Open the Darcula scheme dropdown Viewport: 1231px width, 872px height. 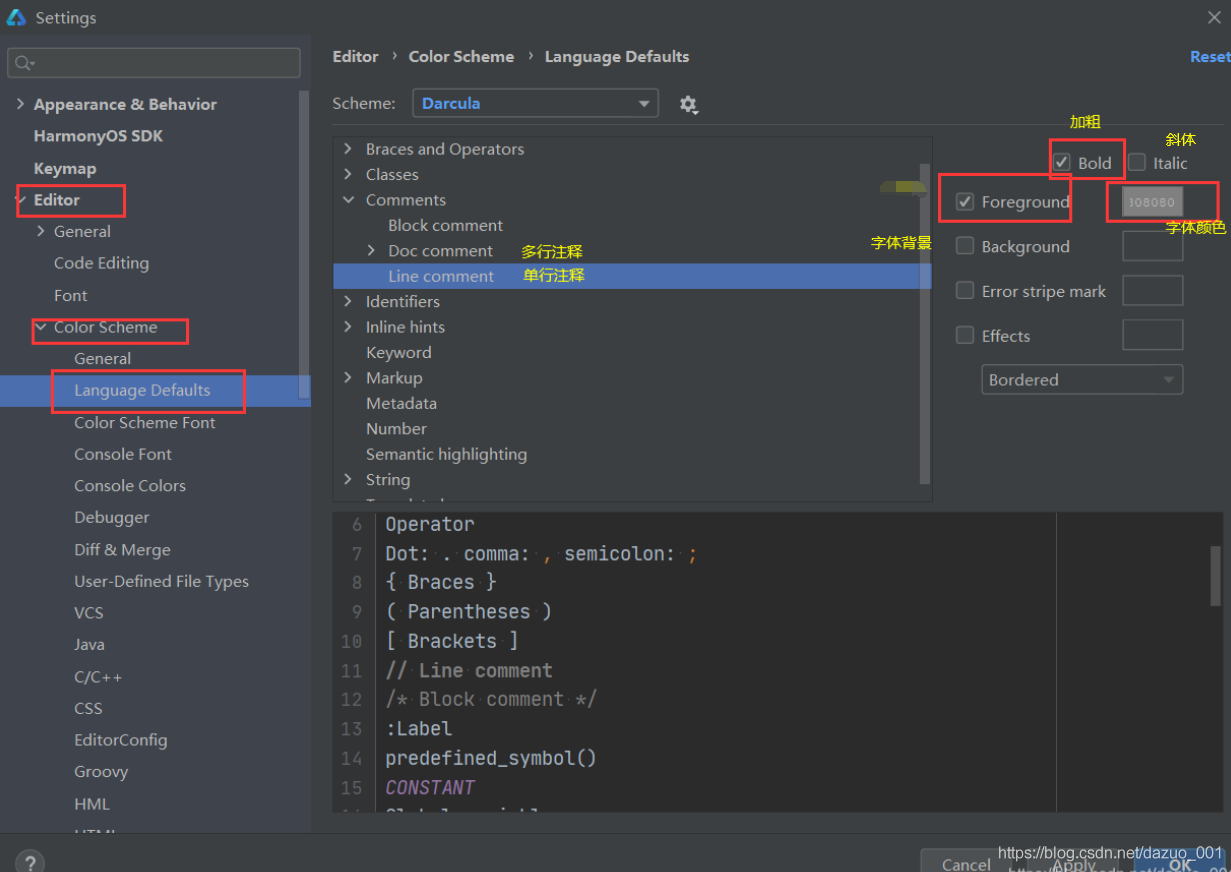click(535, 103)
